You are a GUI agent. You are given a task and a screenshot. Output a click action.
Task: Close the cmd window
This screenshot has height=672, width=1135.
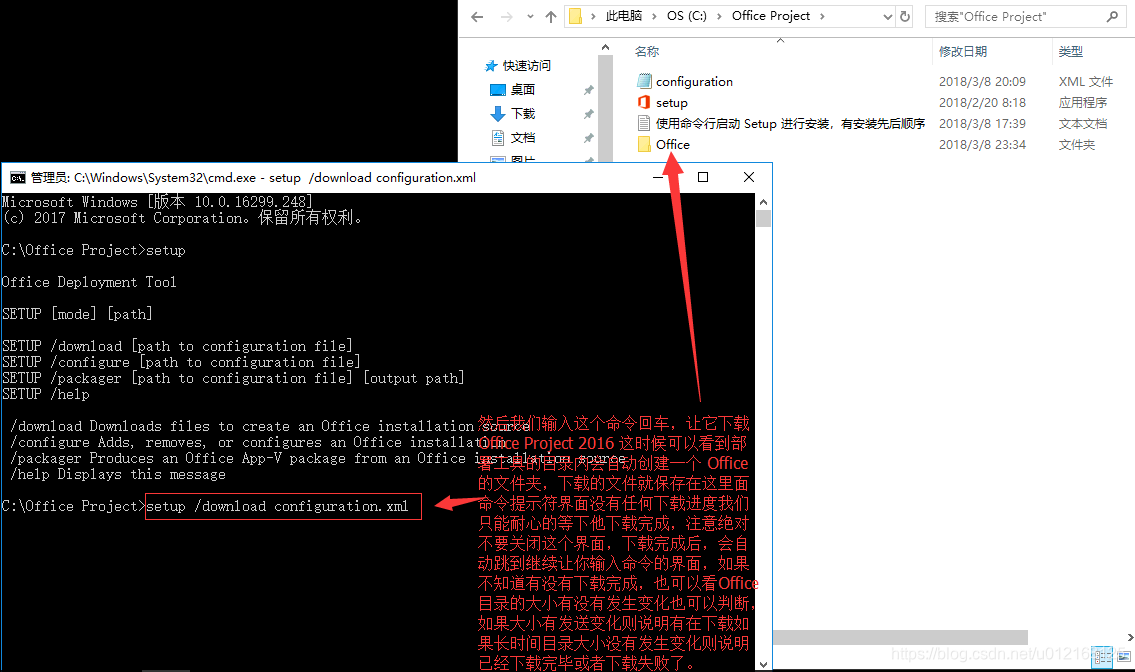[x=749, y=177]
